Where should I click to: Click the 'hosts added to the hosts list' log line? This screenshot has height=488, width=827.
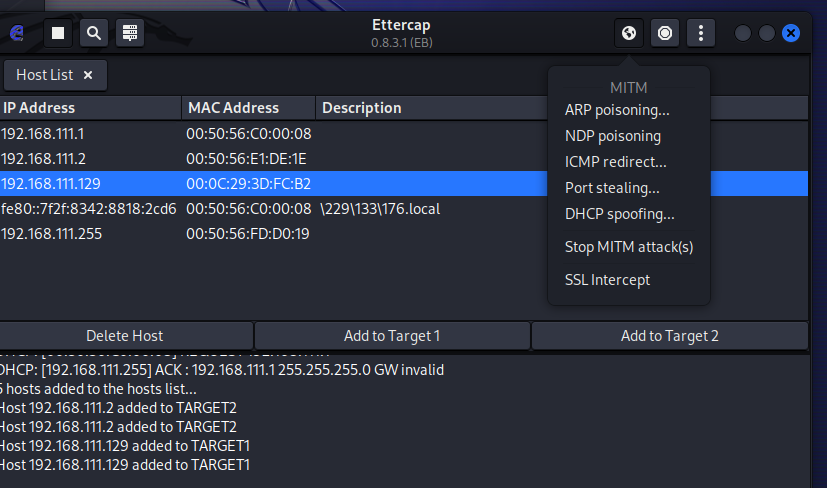(x=99, y=388)
